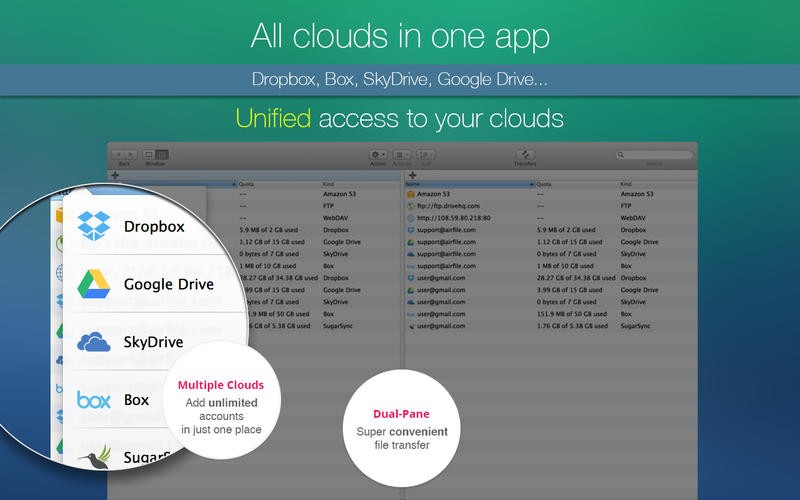Switch to single-pane window view
This screenshot has width=800, height=500.
[148, 154]
